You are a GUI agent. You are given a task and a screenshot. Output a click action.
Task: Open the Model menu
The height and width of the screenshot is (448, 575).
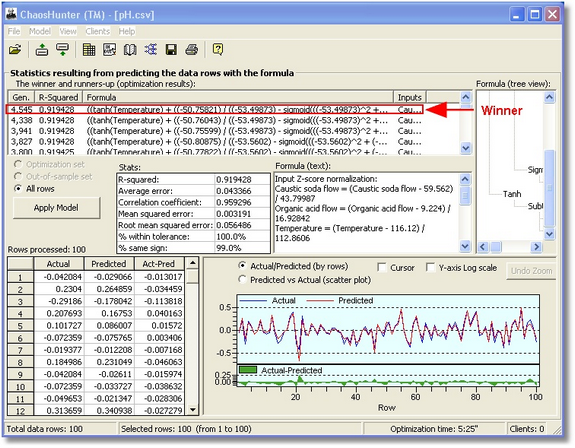(40, 32)
